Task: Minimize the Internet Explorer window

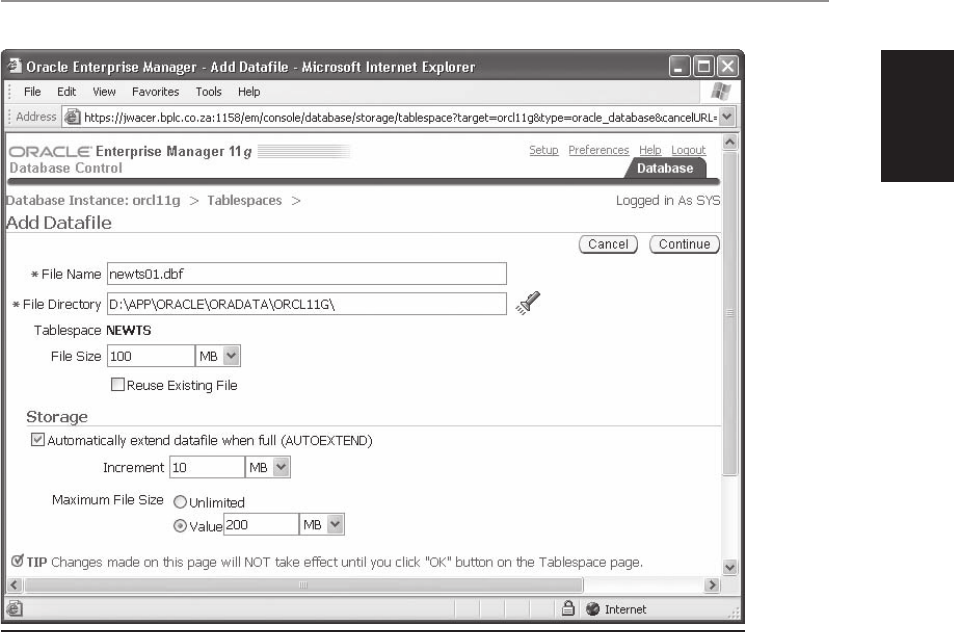Action: pyautogui.click(x=680, y=66)
